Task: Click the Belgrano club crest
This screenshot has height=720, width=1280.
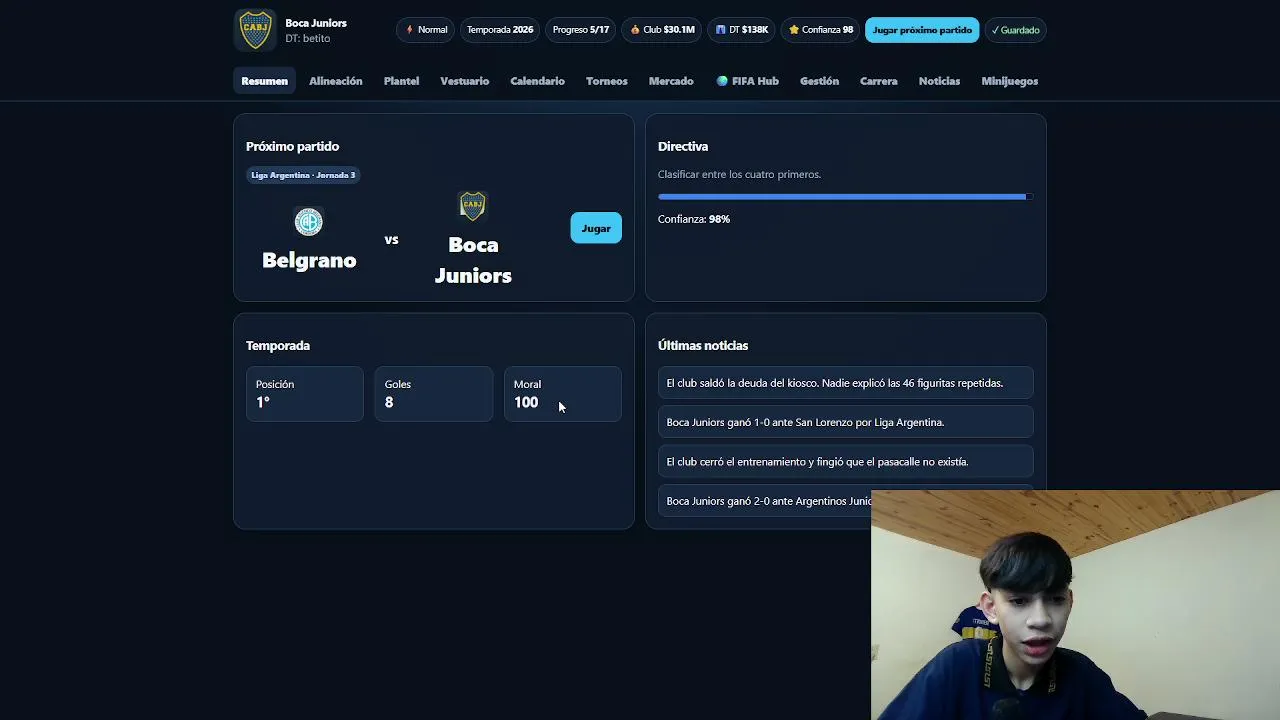Action: pyautogui.click(x=309, y=221)
